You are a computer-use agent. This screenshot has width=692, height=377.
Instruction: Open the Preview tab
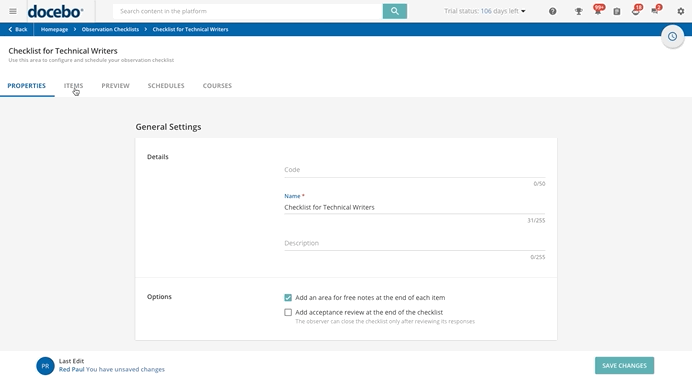tap(116, 86)
